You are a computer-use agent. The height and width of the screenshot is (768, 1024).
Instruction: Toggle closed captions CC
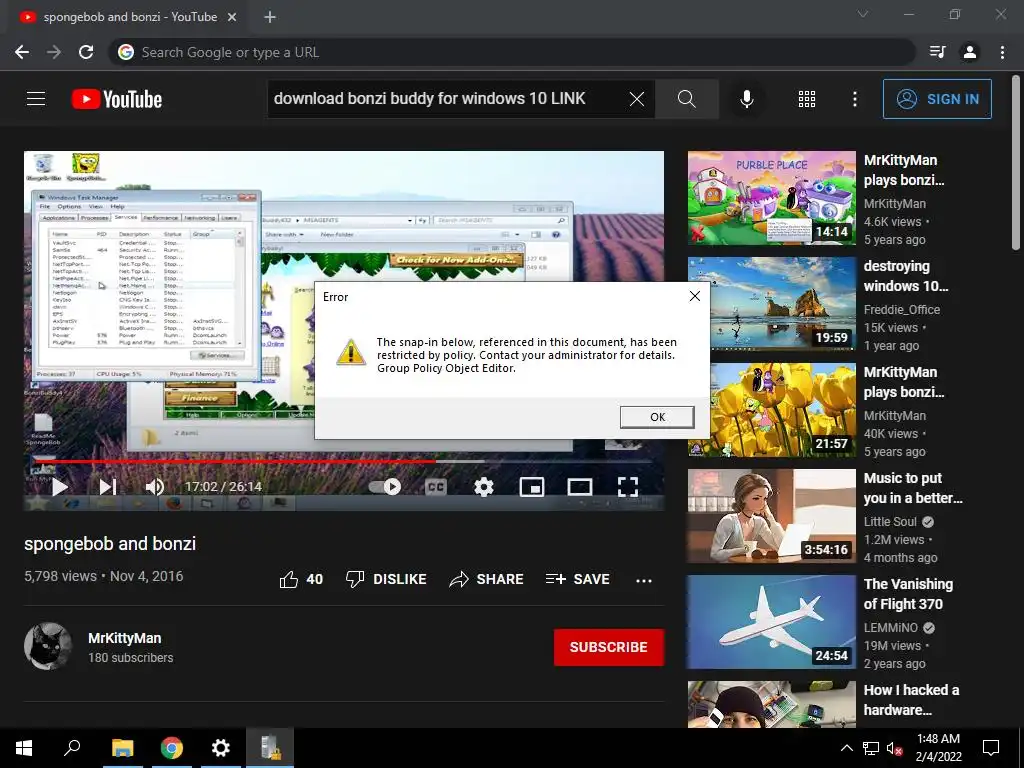(x=436, y=487)
